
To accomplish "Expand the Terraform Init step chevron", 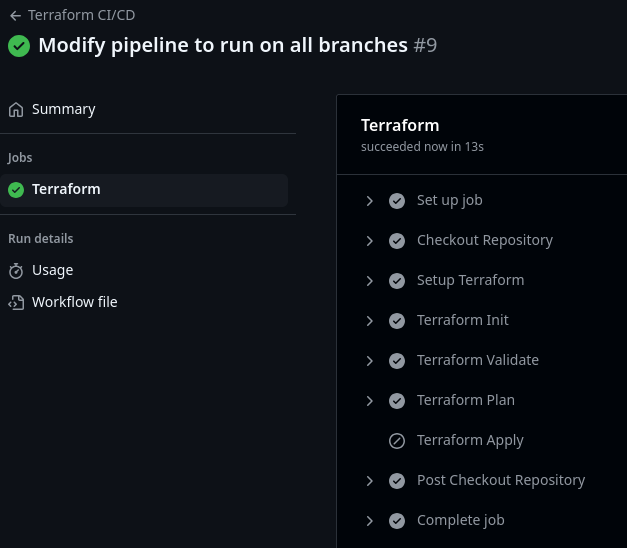I will point(369,321).
